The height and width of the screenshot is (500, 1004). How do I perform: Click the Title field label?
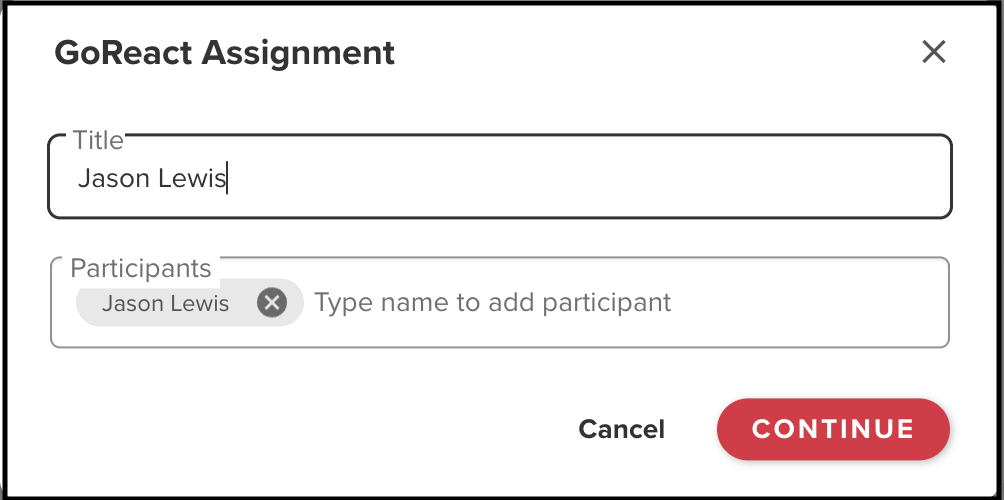pyautogui.click(x=98, y=140)
